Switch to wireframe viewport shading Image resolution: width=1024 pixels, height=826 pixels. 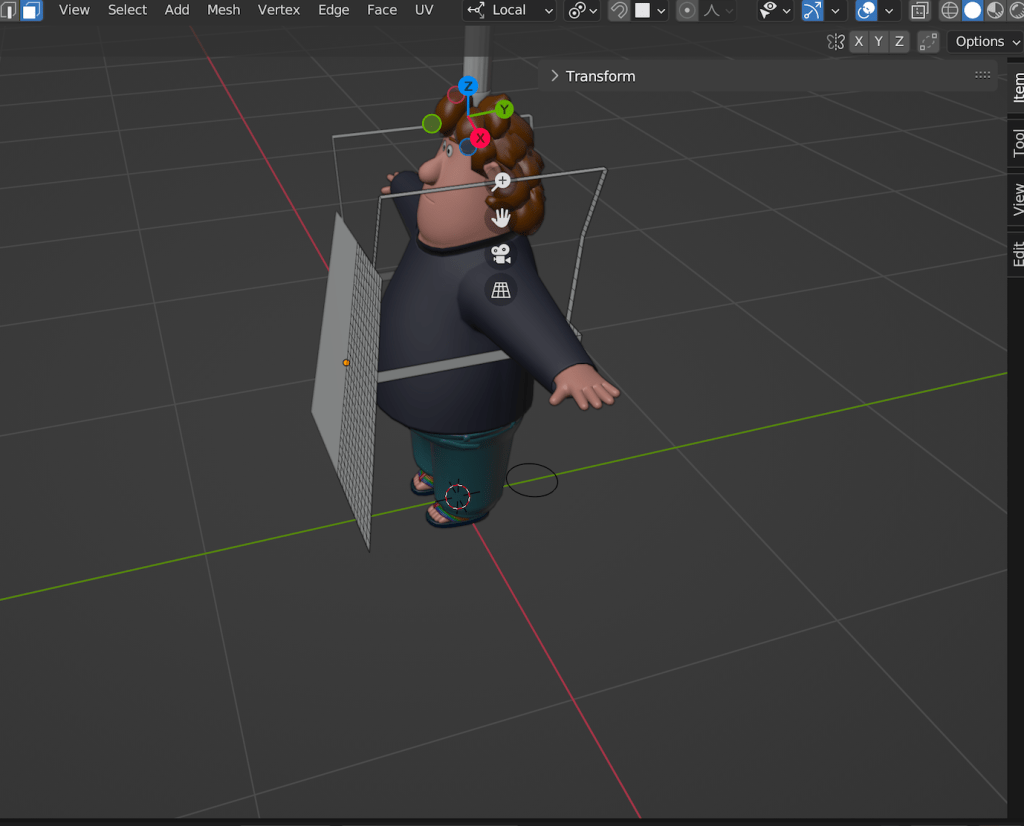click(948, 11)
